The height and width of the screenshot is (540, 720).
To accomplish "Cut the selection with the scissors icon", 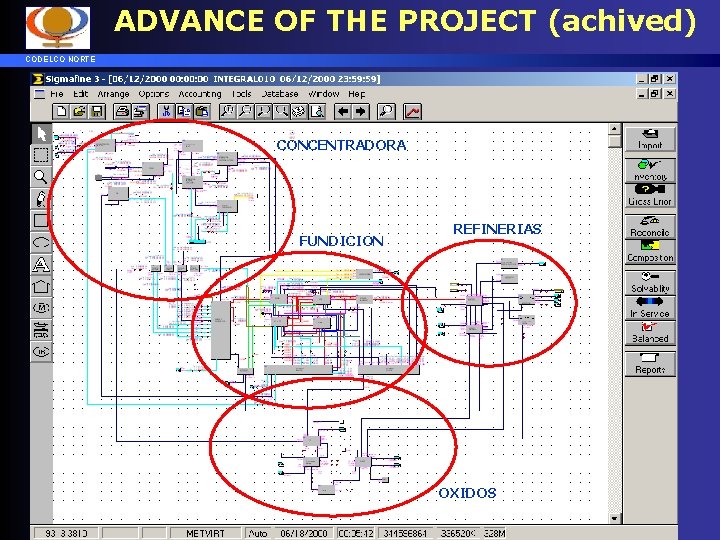I will [x=166, y=112].
